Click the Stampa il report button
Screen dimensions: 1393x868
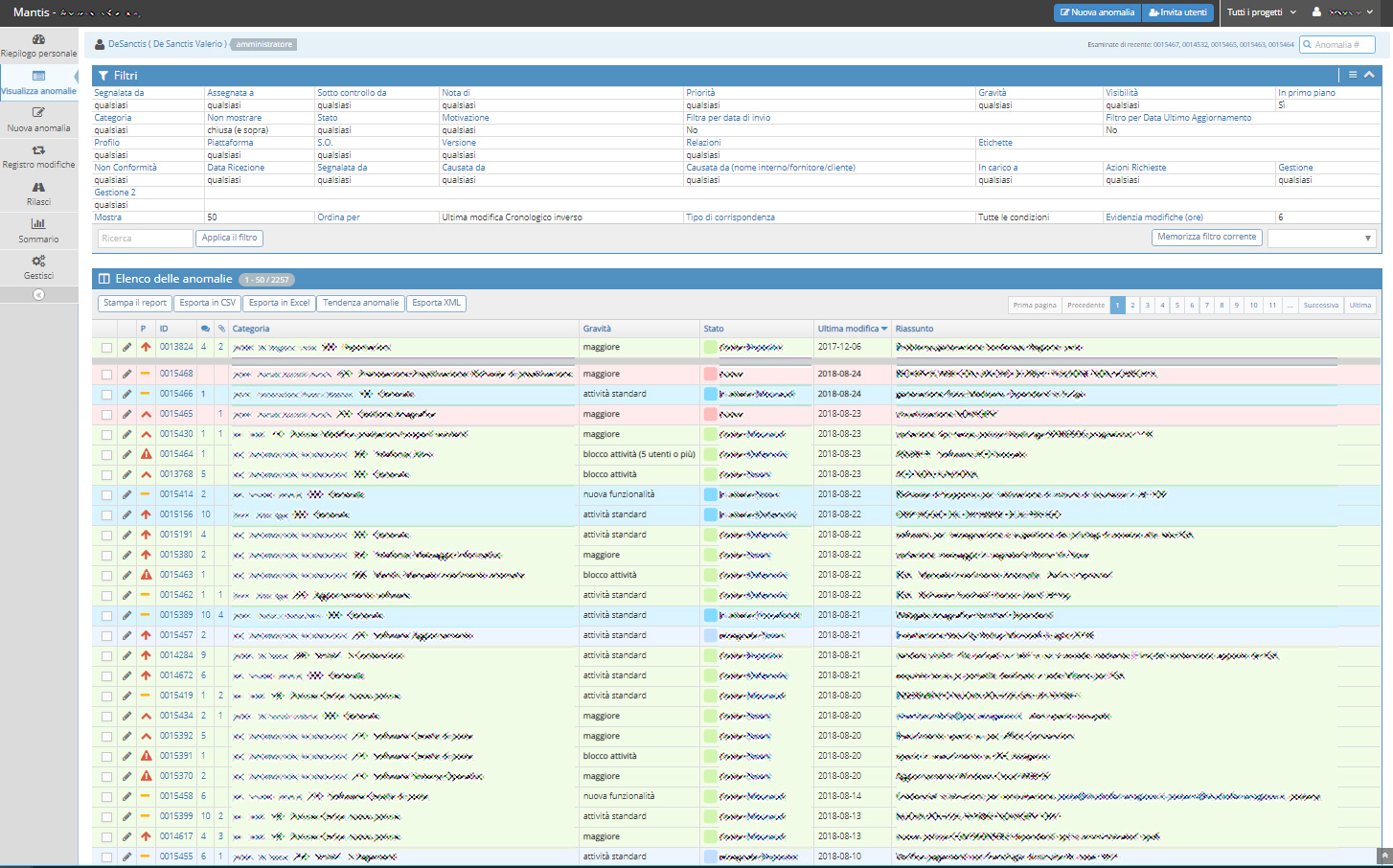point(135,303)
